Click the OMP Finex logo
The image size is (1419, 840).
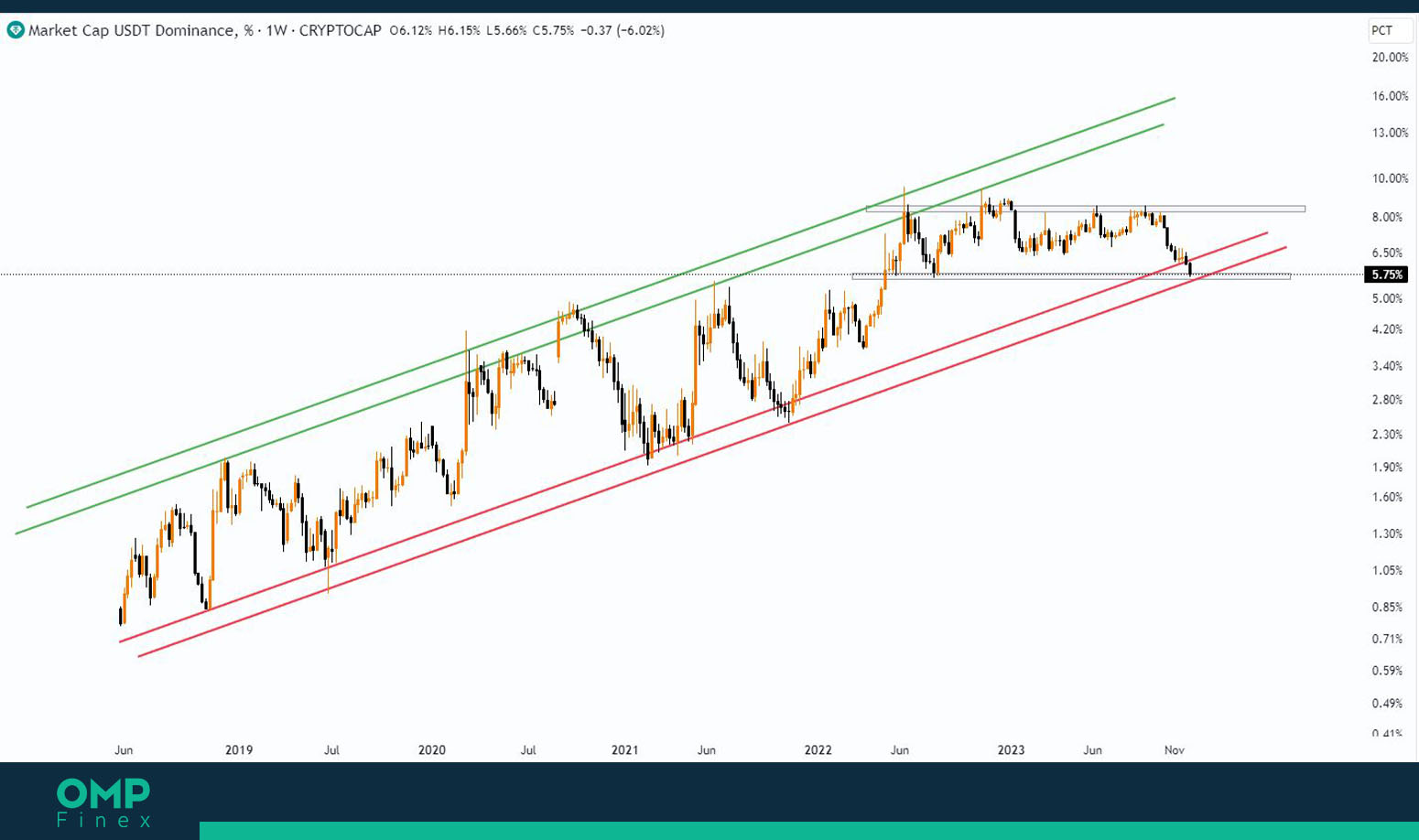click(x=103, y=802)
